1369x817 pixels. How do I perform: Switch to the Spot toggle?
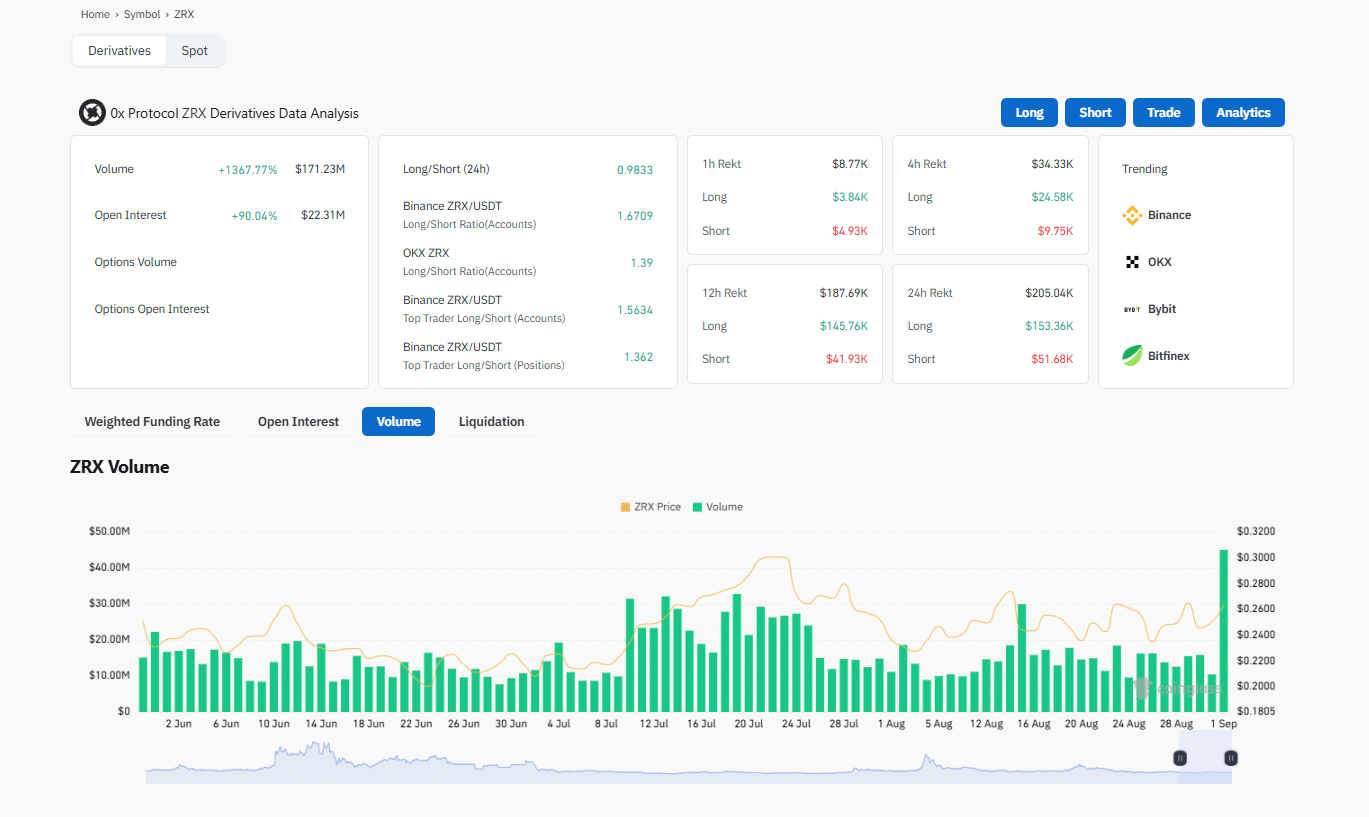(x=195, y=51)
